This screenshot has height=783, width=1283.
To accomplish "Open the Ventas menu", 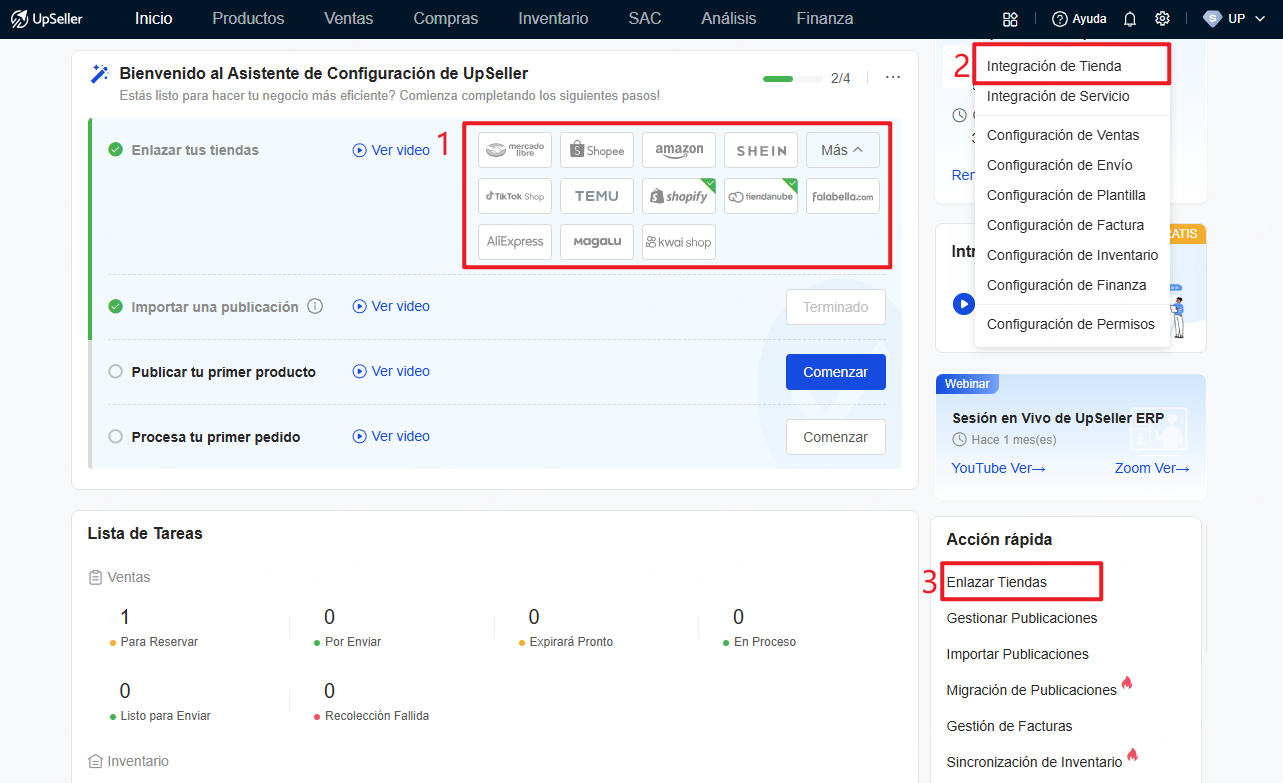I will [x=349, y=18].
